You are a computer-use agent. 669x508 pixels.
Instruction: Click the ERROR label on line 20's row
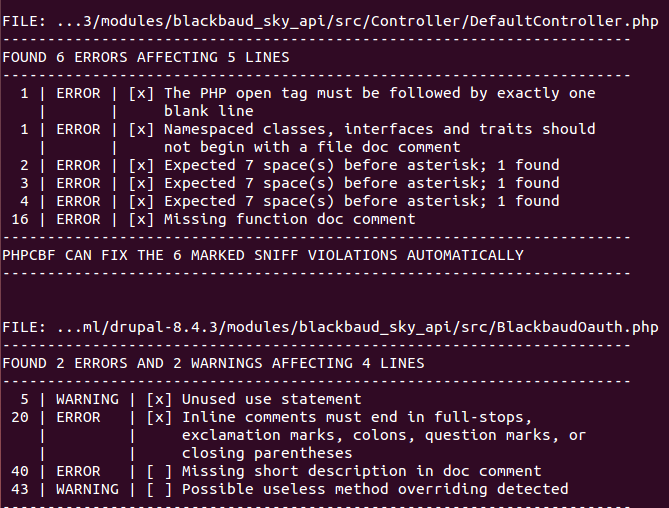pyautogui.click(x=78, y=417)
